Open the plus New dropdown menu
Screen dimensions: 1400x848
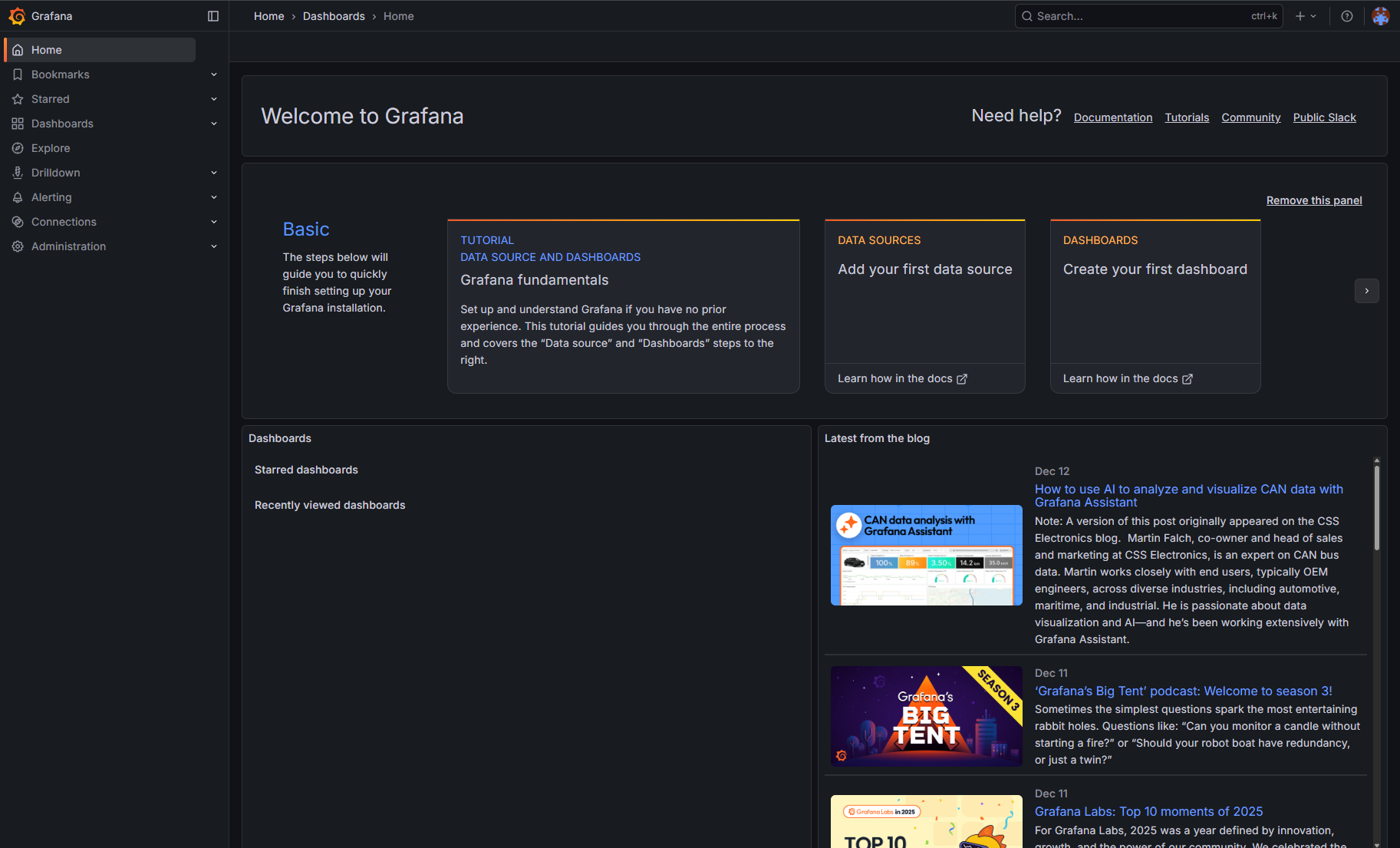pos(1305,16)
